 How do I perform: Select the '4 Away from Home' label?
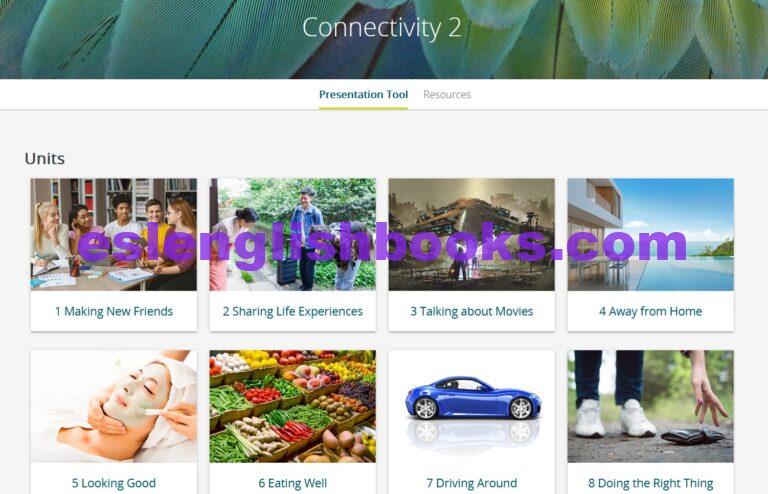point(650,311)
